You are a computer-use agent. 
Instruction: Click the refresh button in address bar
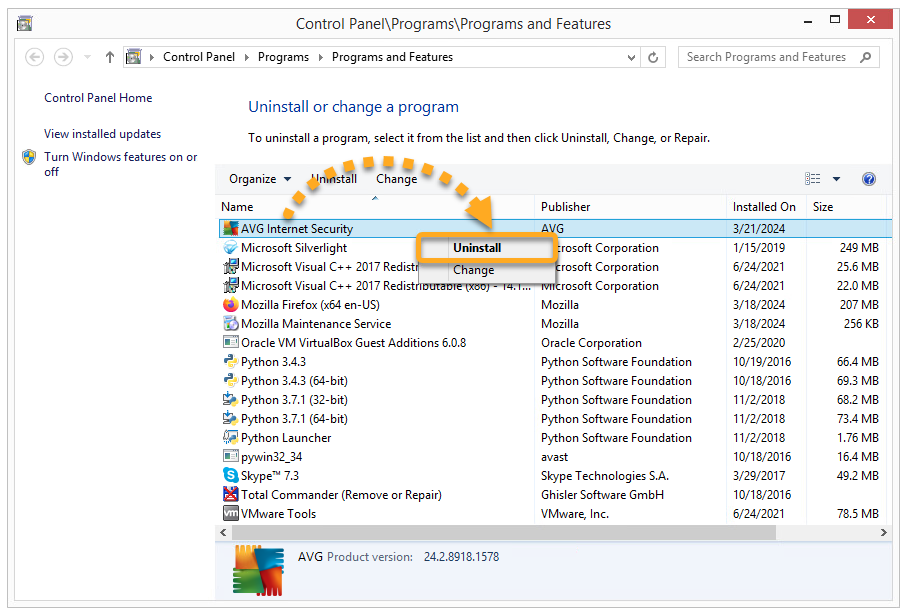tap(654, 58)
